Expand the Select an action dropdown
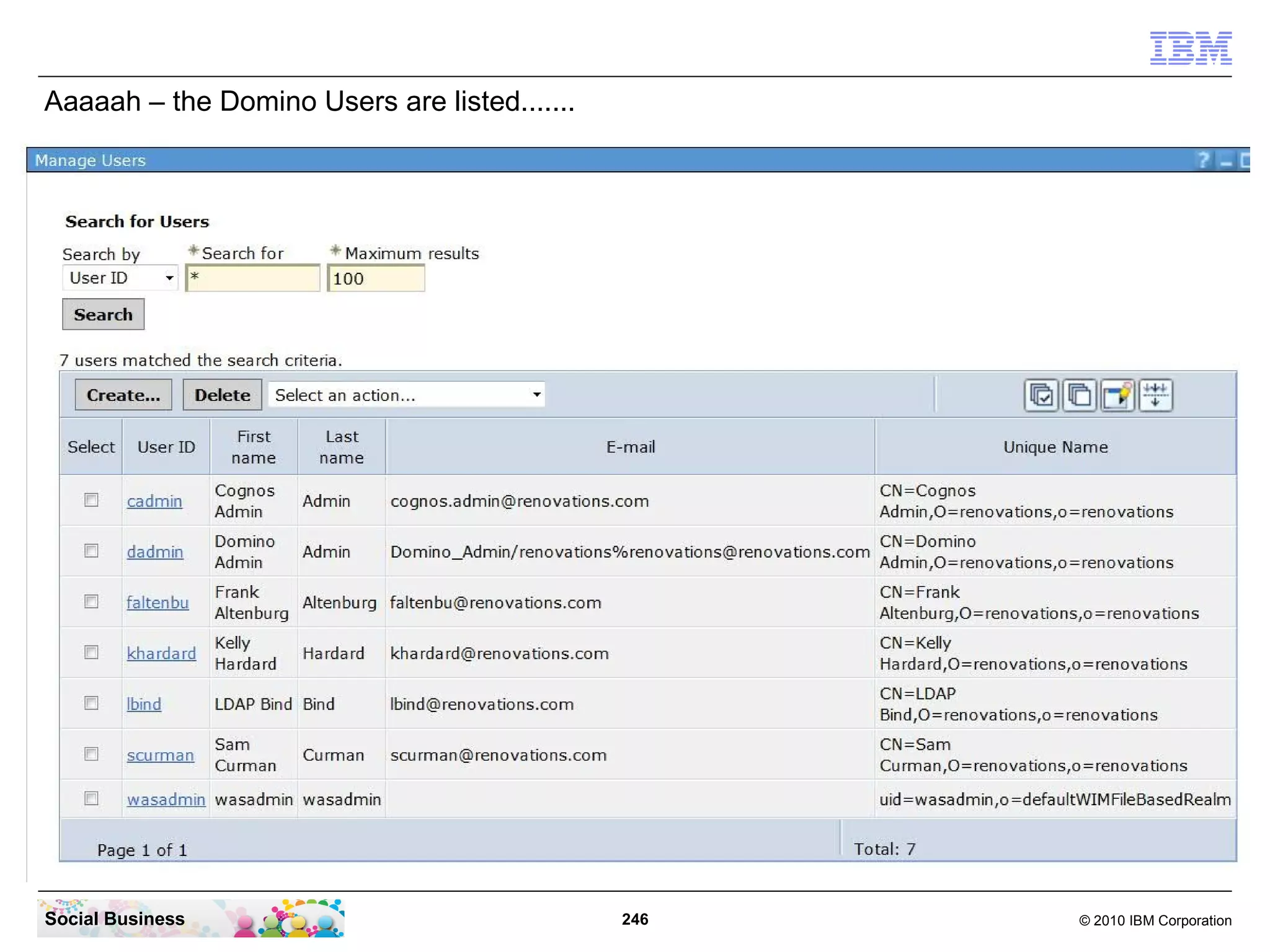The height and width of the screenshot is (952, 1270). pyautogui.click(x=407, y=395)
